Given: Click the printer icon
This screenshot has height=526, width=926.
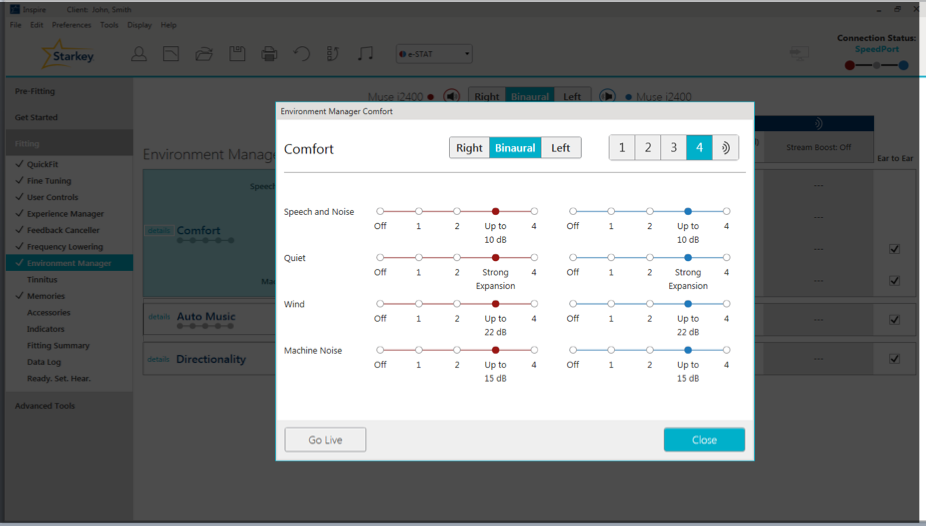Looking at the screenshot, I should (269, 54).
